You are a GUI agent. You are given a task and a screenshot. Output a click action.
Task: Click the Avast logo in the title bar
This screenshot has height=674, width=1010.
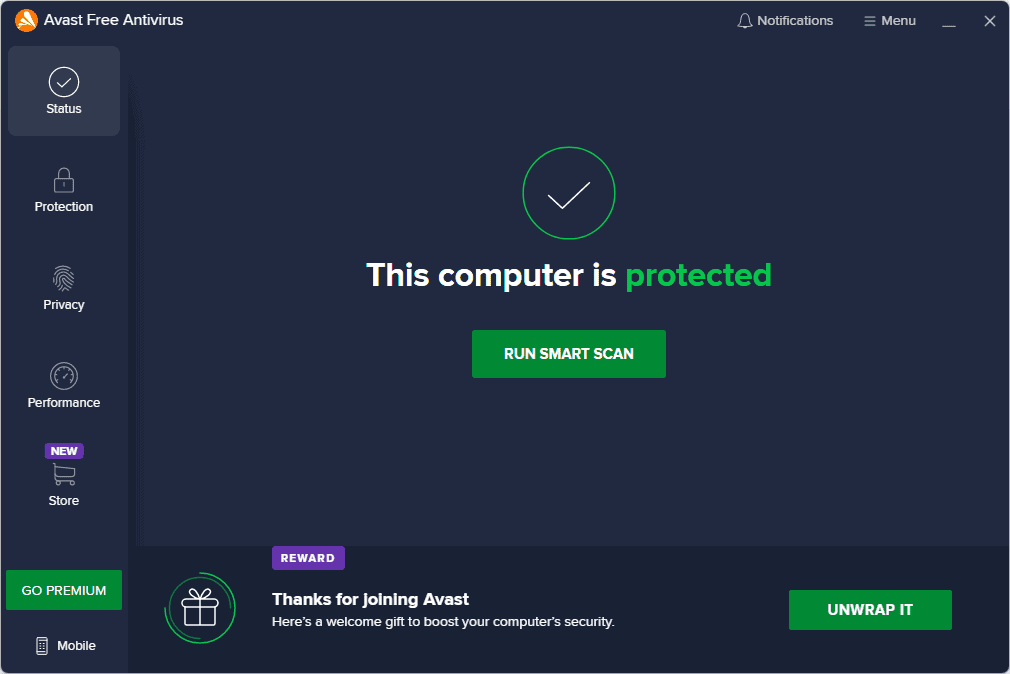(26, 20)
